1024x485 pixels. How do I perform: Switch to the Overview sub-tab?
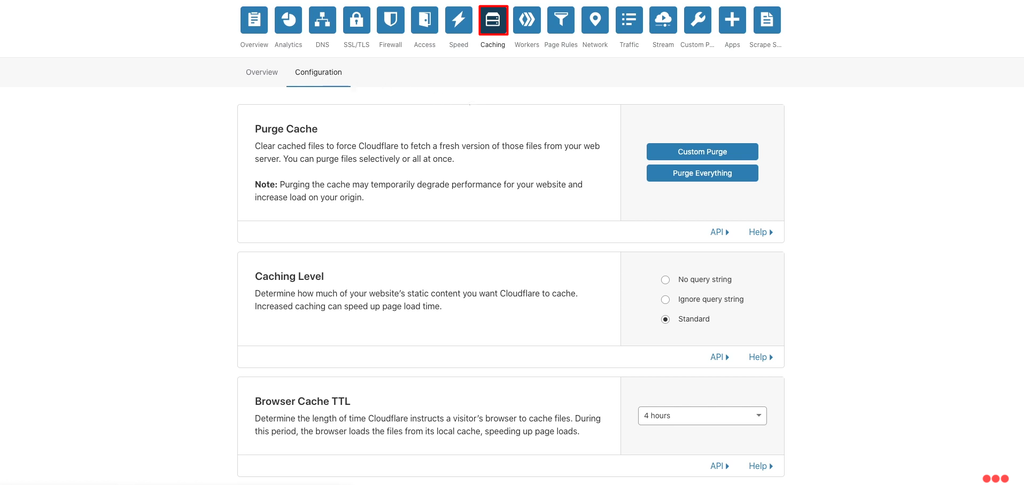tap(262, 73)
